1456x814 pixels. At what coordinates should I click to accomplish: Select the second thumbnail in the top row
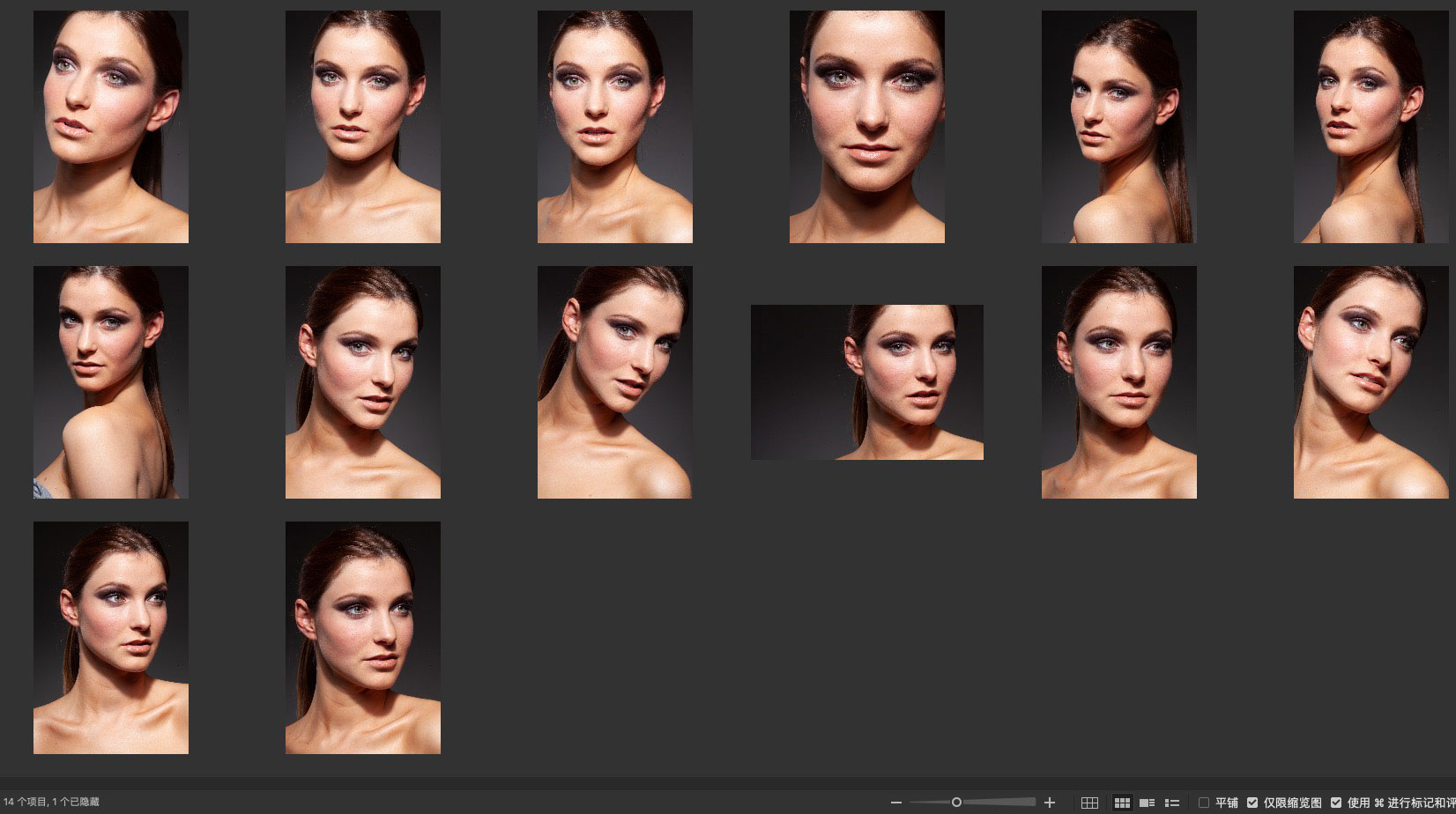(363, 127)
